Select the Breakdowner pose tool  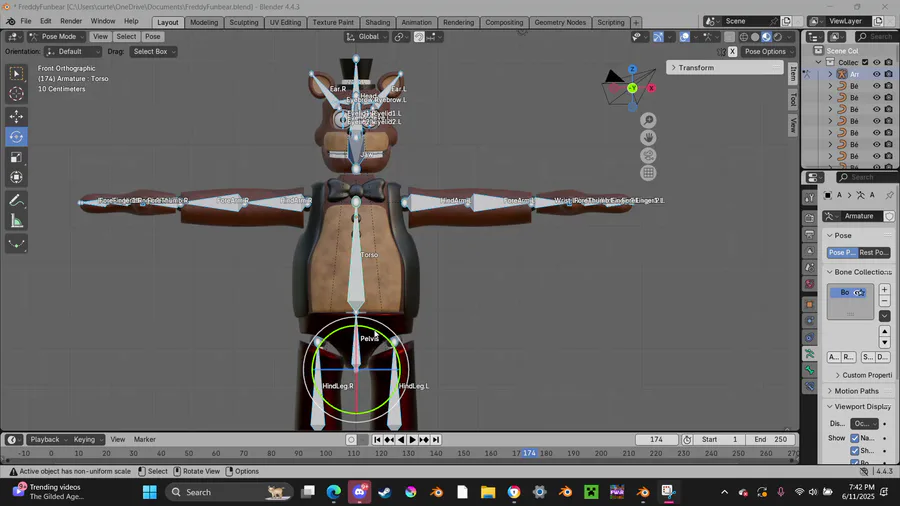(16, 244)
